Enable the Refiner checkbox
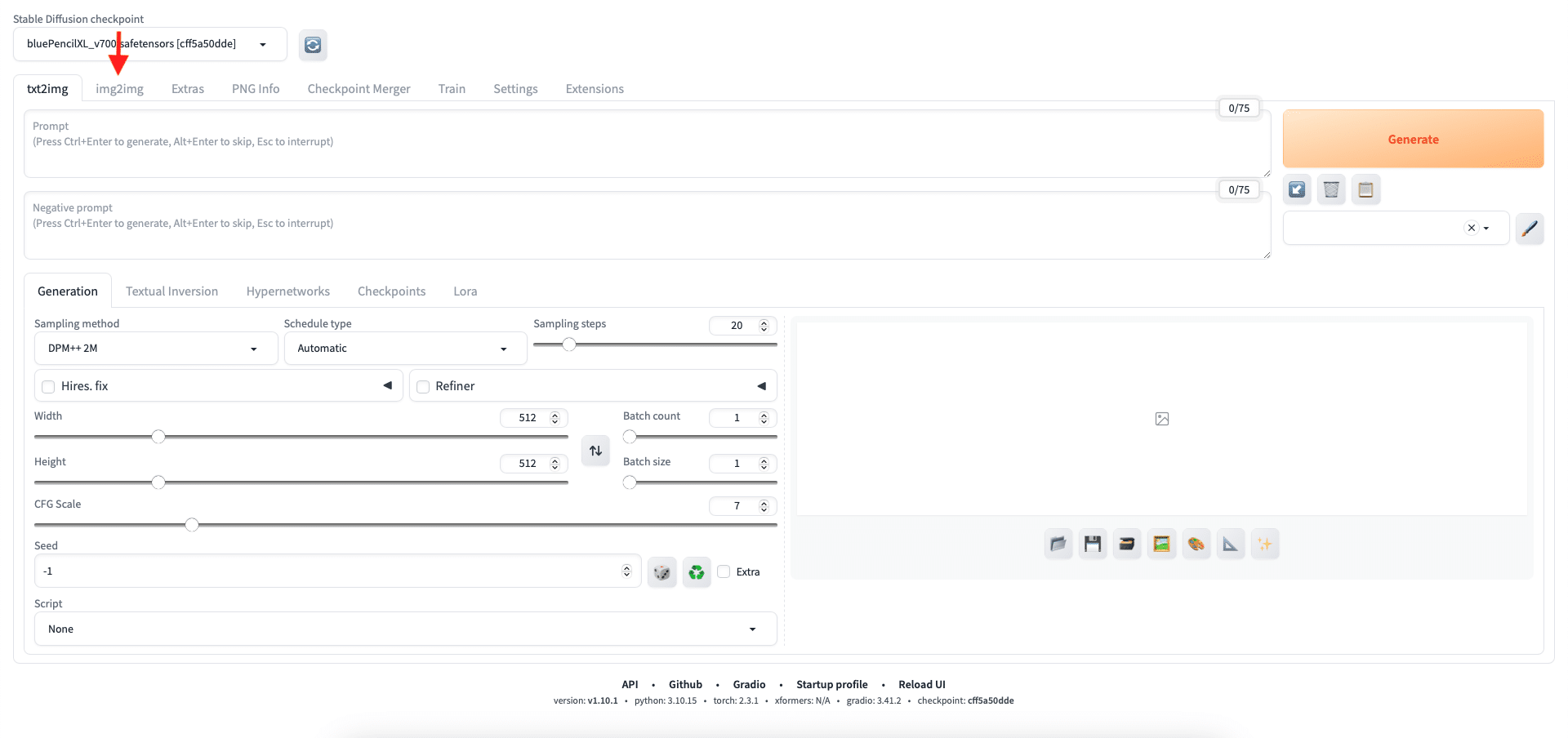This screenshot has width=1568, height=738. click(x=423, y=387)
